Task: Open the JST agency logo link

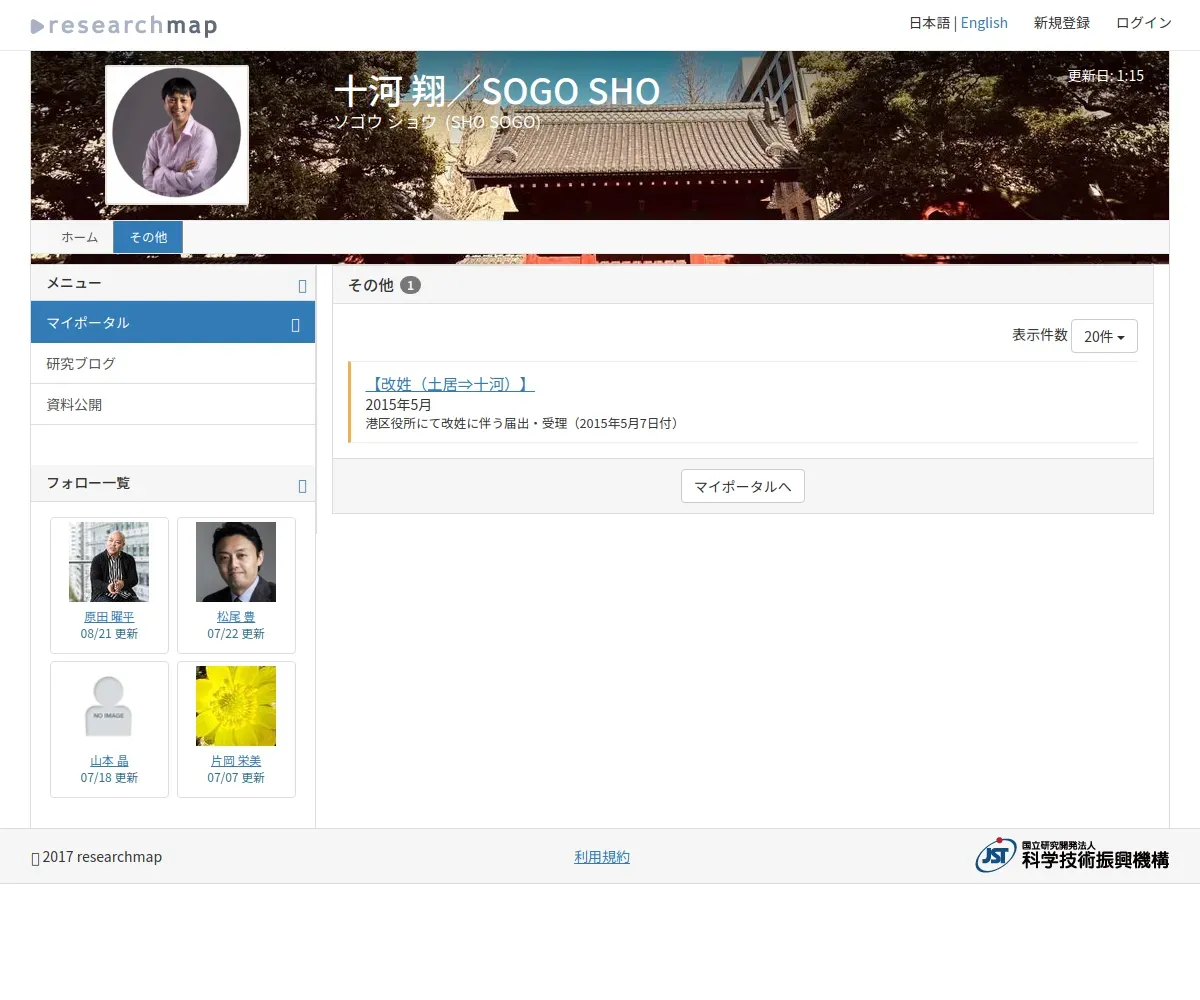Action: click(1072, 855)
